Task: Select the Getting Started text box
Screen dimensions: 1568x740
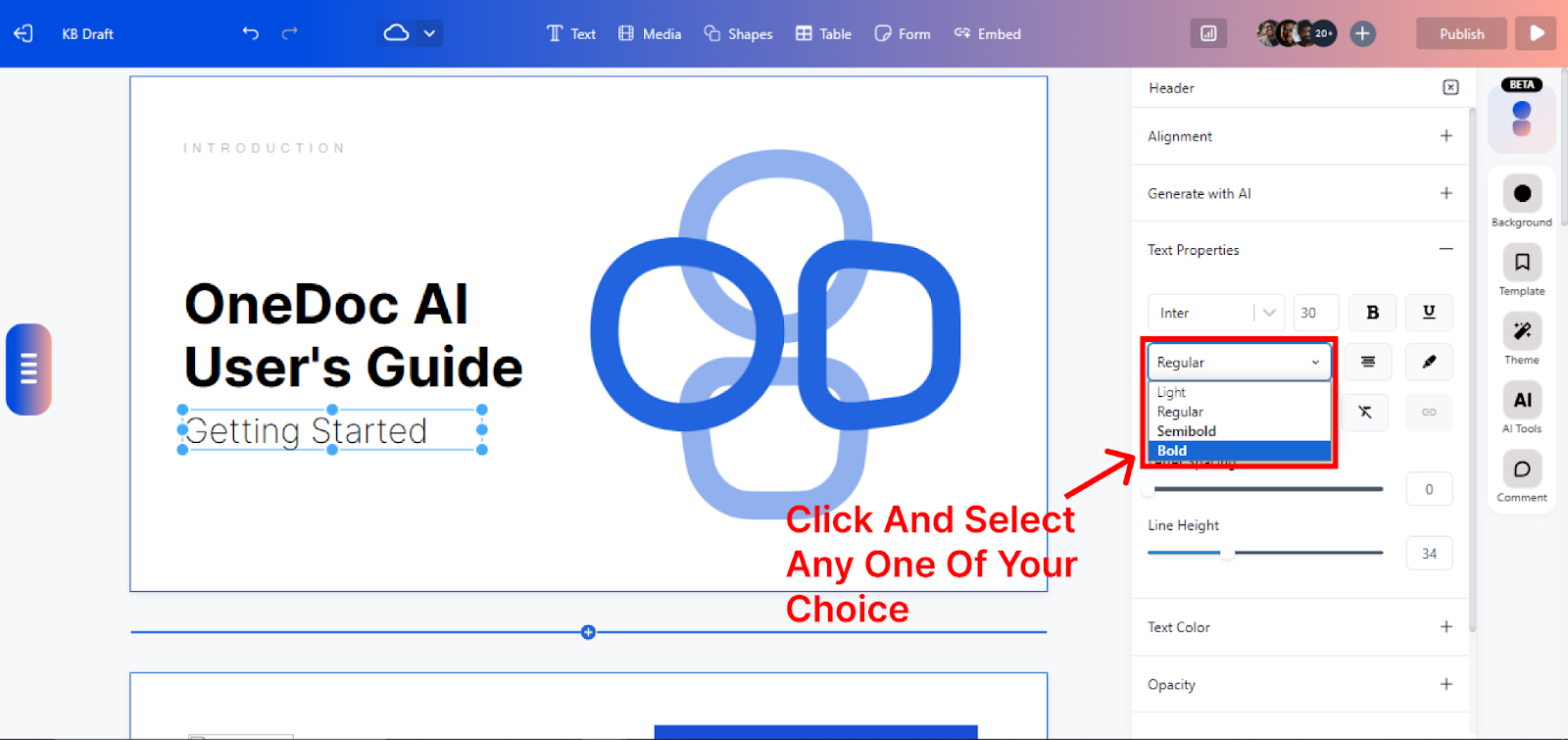Action: [331, 430]
